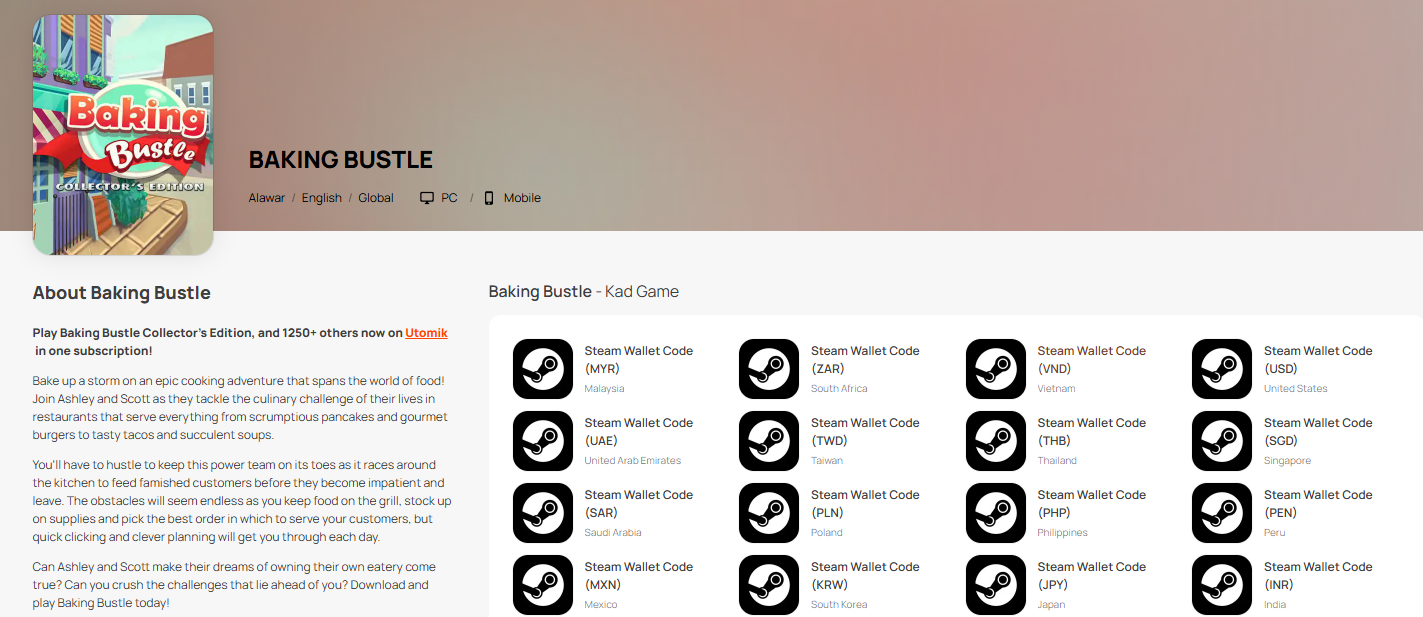The height and width of the screenshot is (617, 1423).
Task: Click the Steam icon for India INR
Action: (x=1222, y=585)
